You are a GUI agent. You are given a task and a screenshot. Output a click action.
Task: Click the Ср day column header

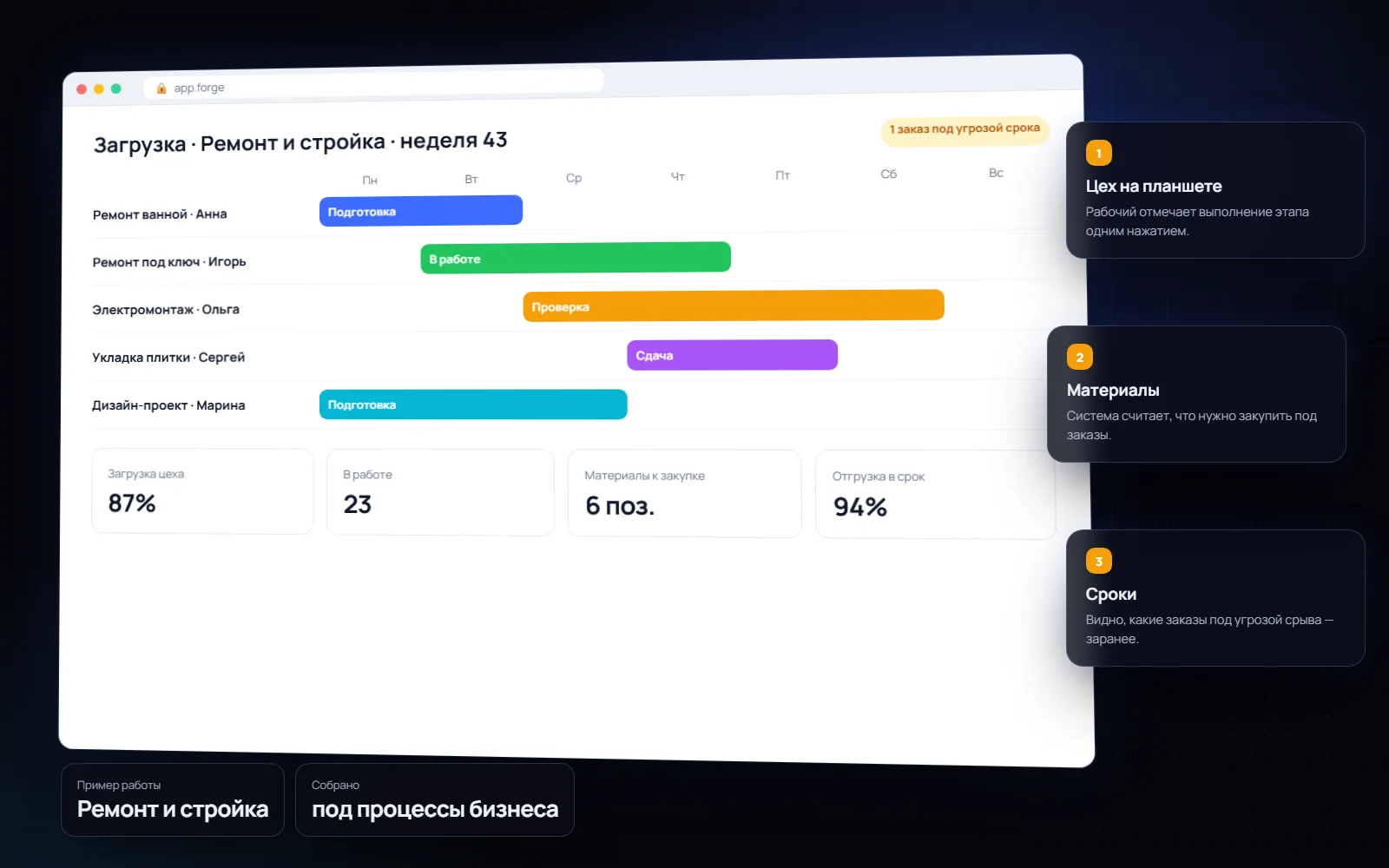tap(574, 178)
